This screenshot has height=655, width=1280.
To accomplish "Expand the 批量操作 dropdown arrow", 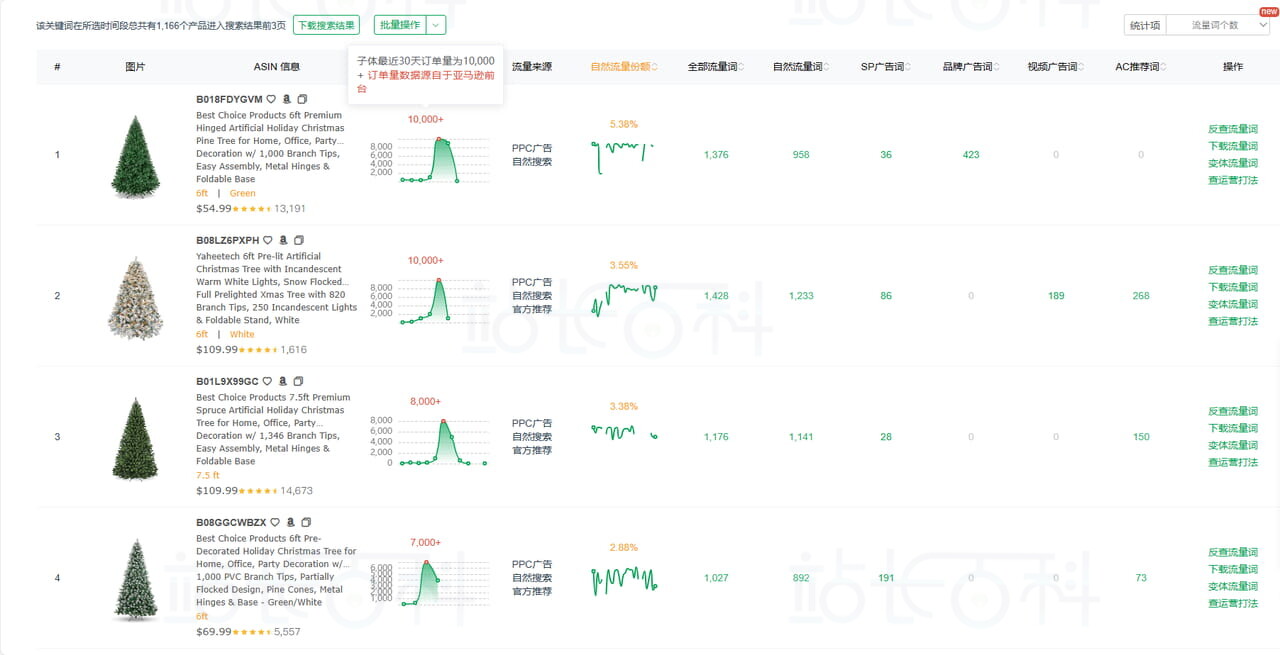I will pyautogui.click(x=436, y=25).
